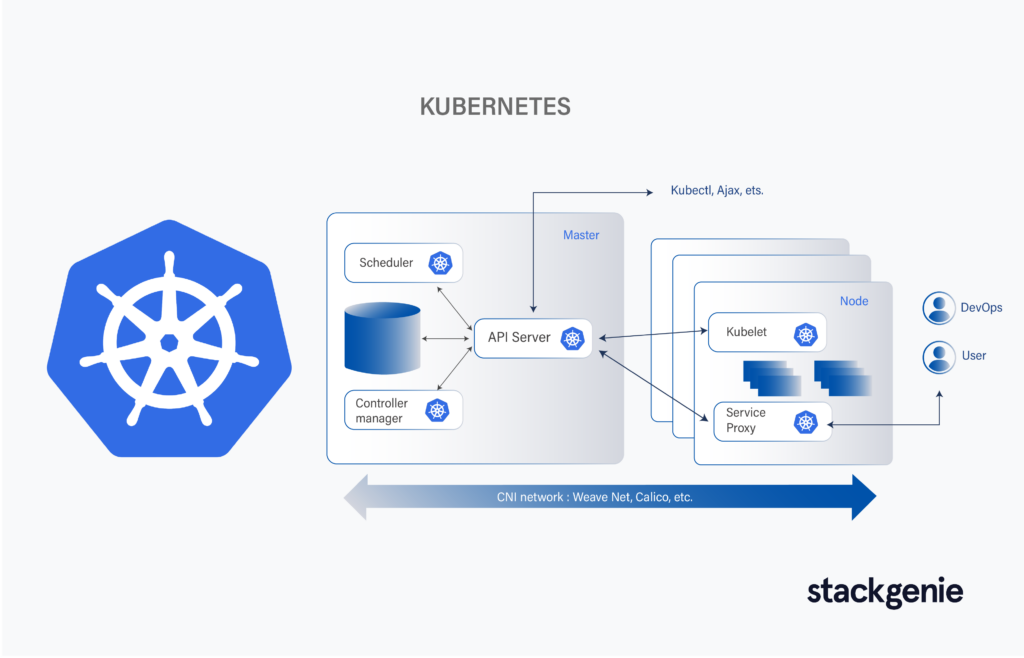The width and height of the screenshot is (1024, 658).
Task: Click the DevOps text label
Action: pyautogui.click(x=982, y=307)
